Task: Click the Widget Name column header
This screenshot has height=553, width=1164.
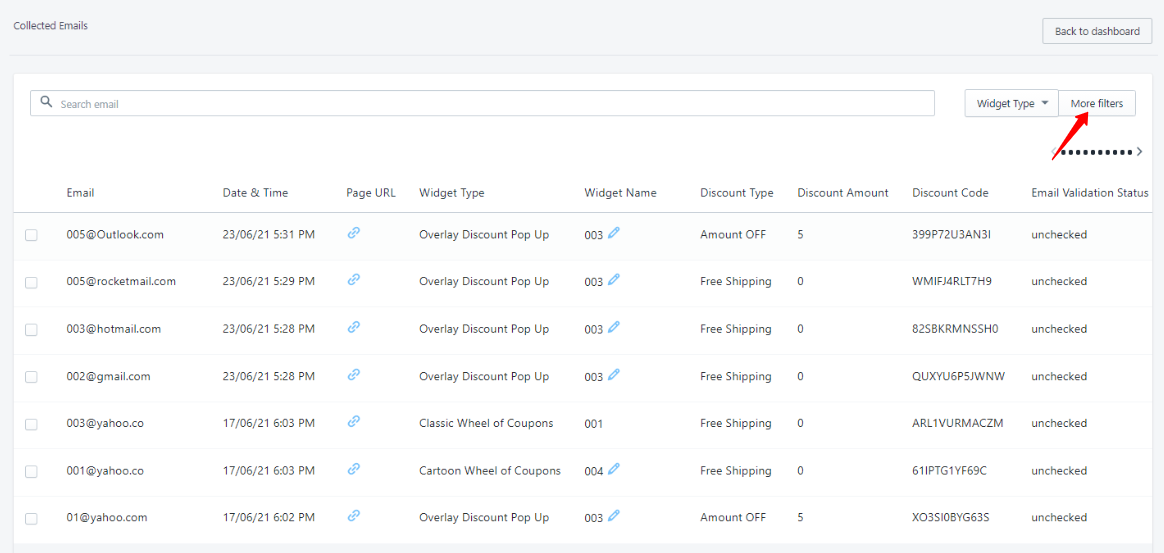Action: [621, 193]
